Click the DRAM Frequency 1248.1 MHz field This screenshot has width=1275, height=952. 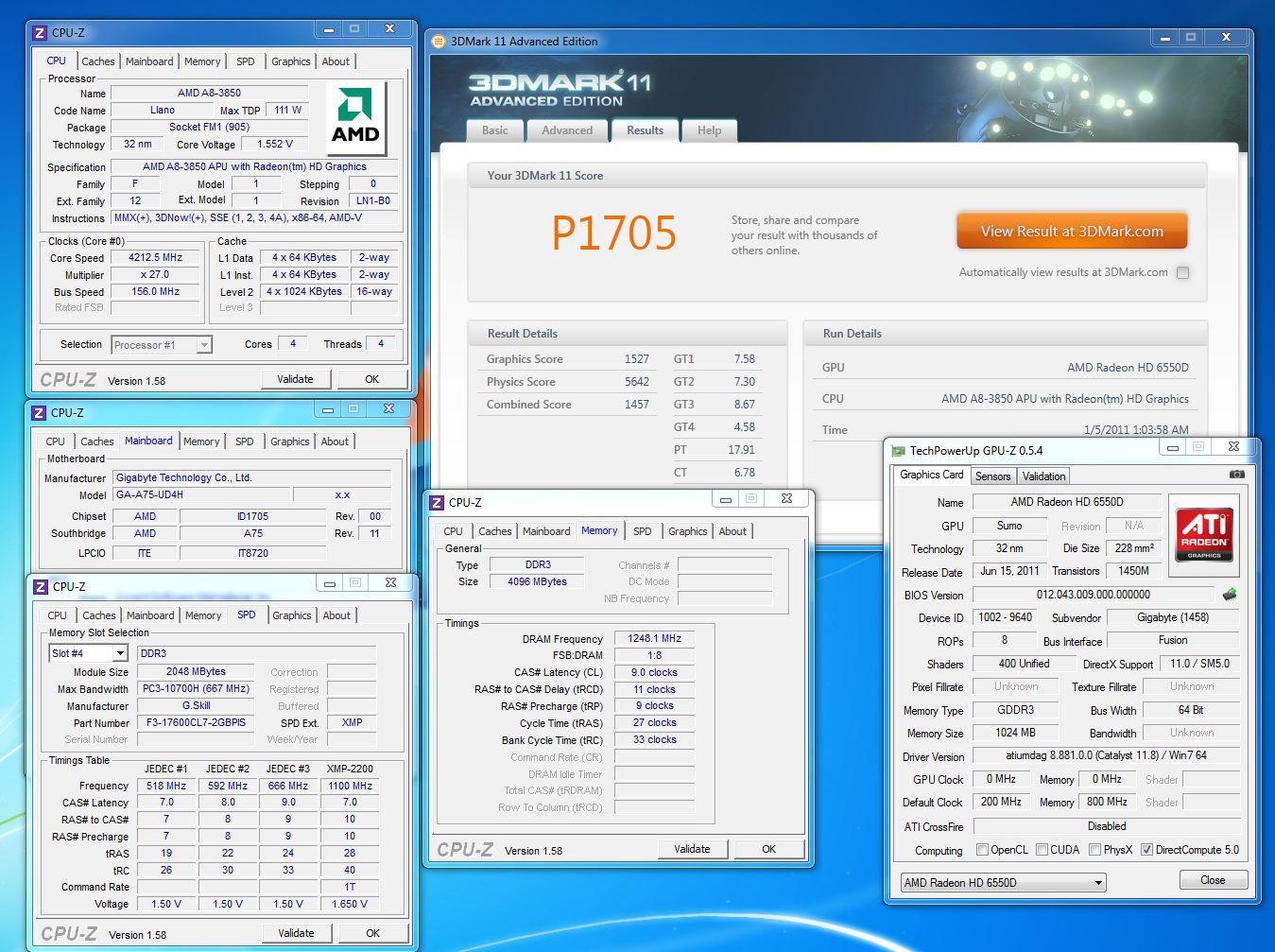pyautogui.click(x=654, y=638)
